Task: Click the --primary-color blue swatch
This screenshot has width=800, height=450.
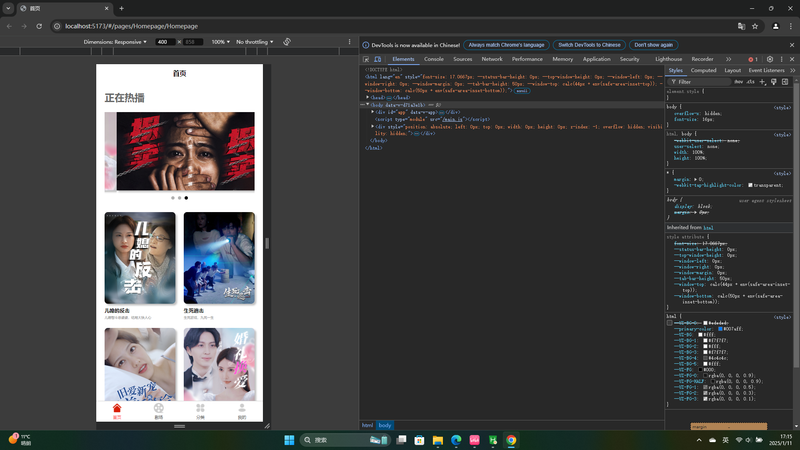Action: click(x=720, y=329)
